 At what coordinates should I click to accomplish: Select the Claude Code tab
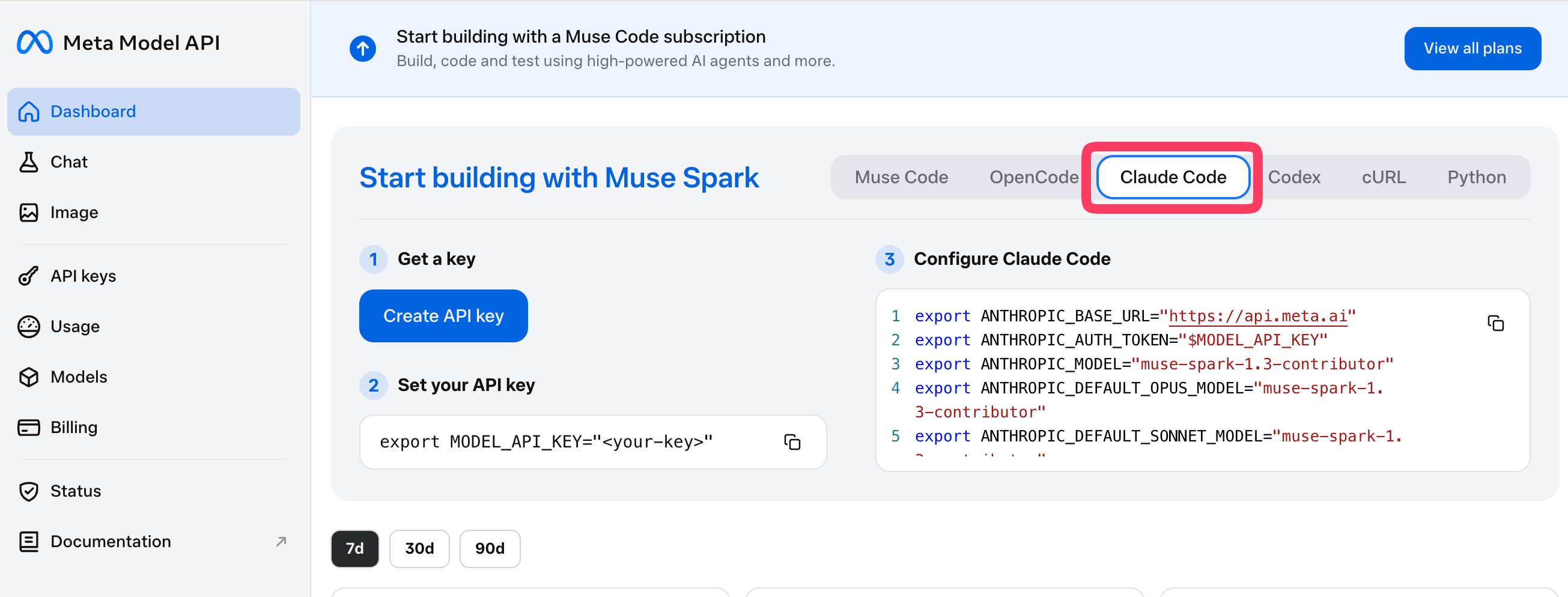(x=1172, y=177)
